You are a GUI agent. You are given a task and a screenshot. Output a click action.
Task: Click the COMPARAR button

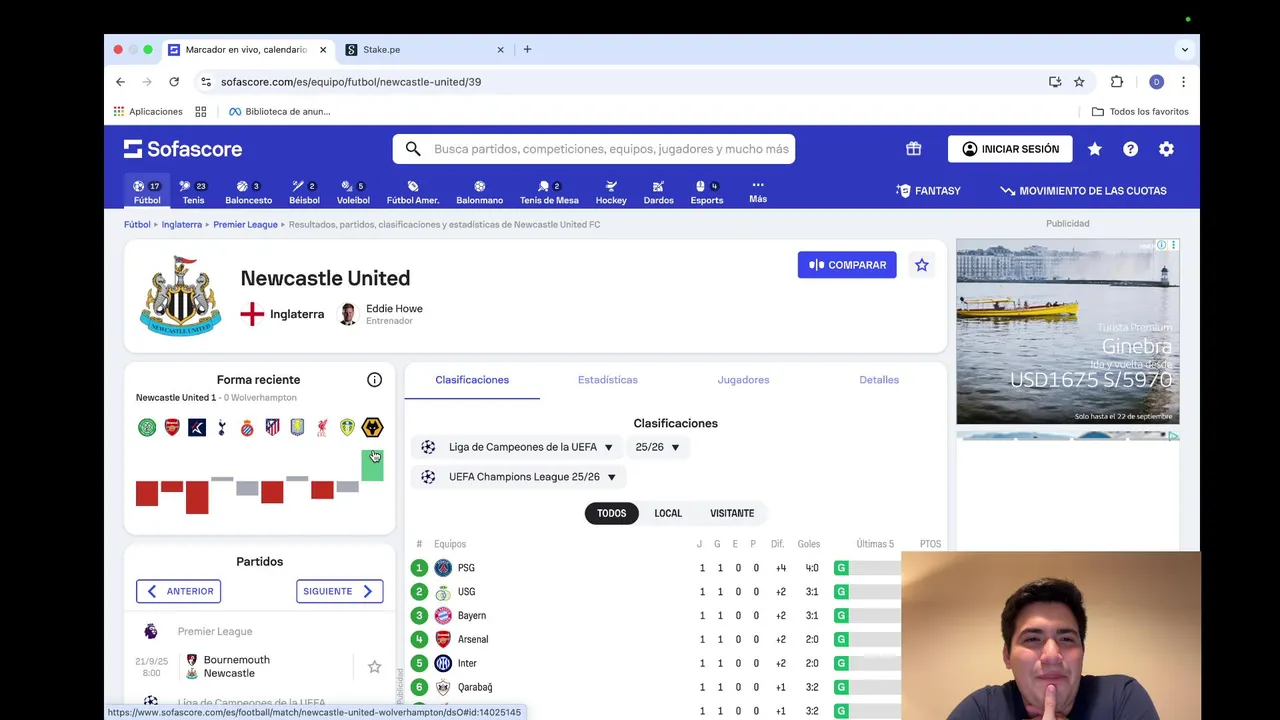point(847,265)
